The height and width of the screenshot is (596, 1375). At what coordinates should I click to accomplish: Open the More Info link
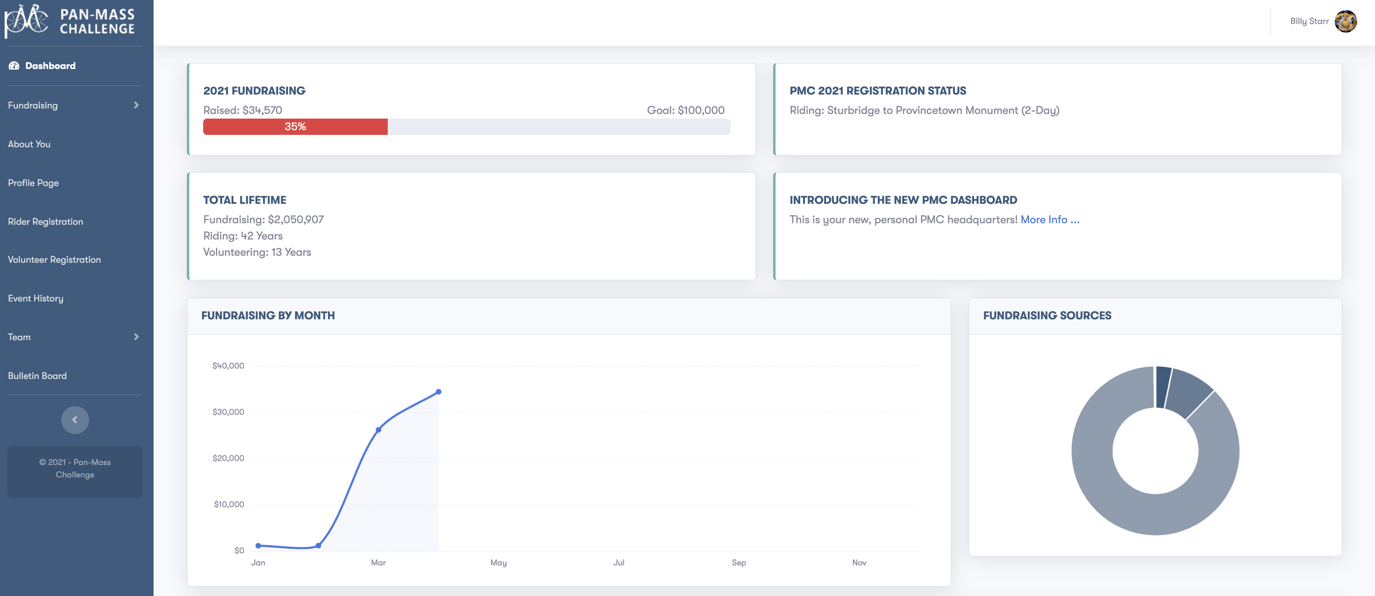(x=1049, y=219)
